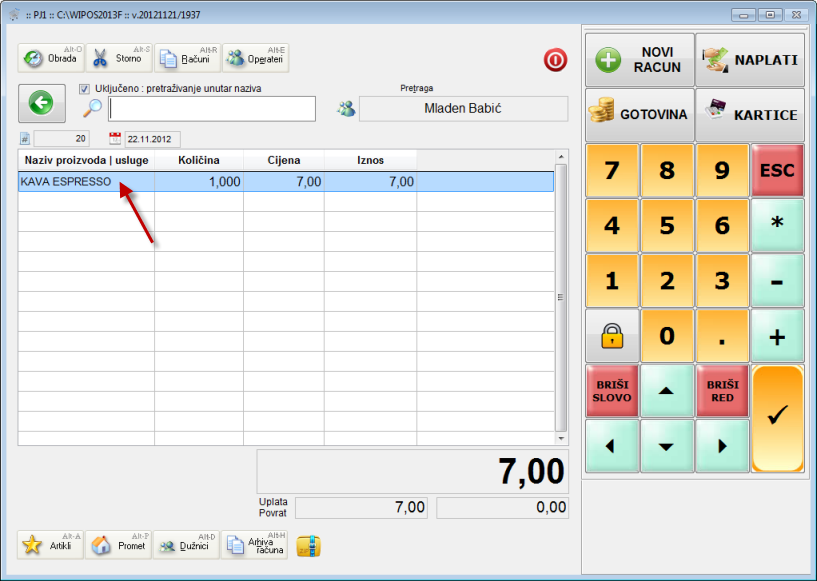
Task: Select GOTOVINA cash payment
Action: [x=637, y=114]
